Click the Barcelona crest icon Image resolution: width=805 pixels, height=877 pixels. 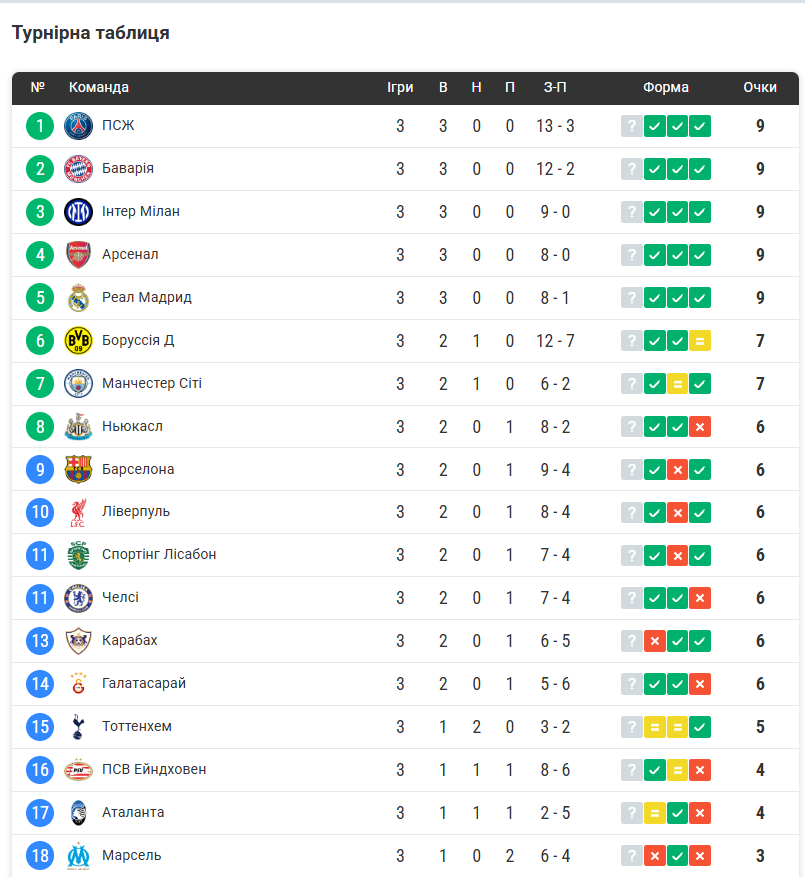coord(78,470)
